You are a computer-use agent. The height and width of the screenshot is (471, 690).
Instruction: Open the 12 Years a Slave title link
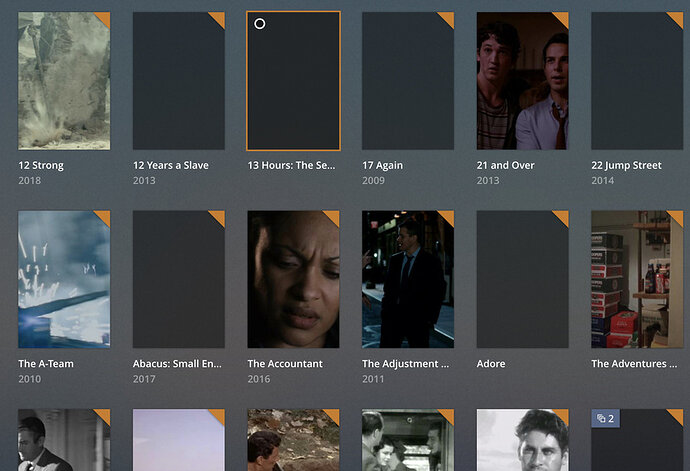171,166
